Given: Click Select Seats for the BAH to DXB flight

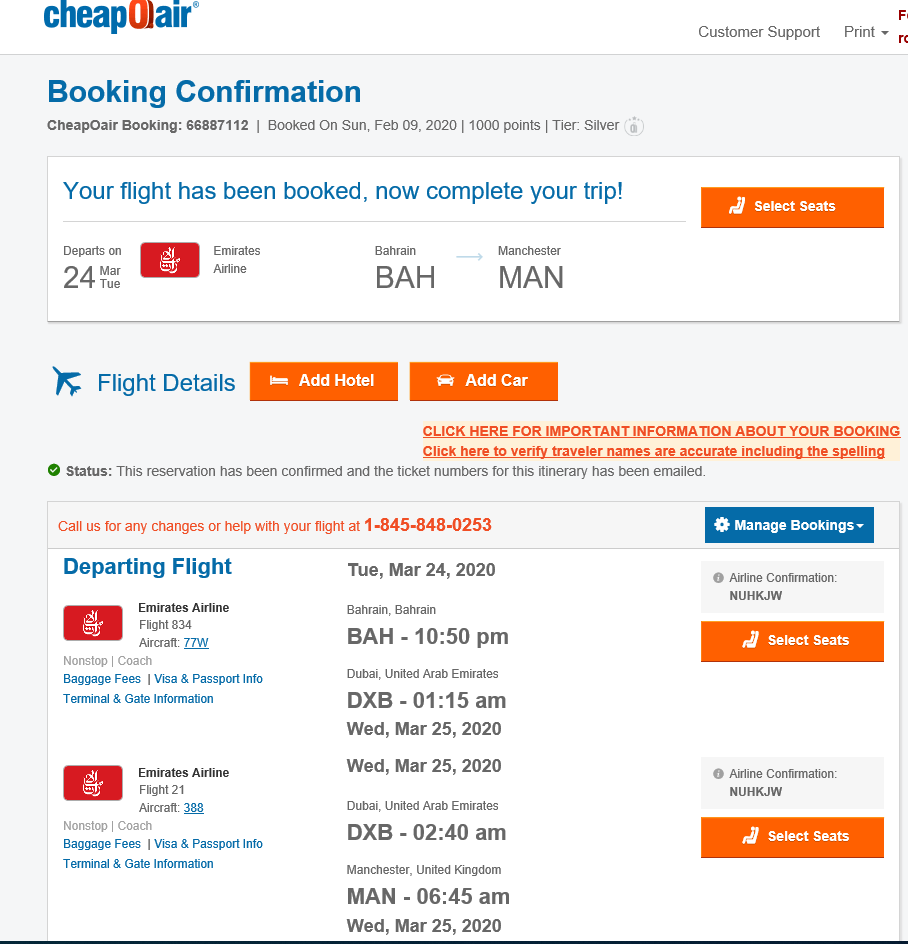Looking at the screenshot, I should (x=792, y=641).
